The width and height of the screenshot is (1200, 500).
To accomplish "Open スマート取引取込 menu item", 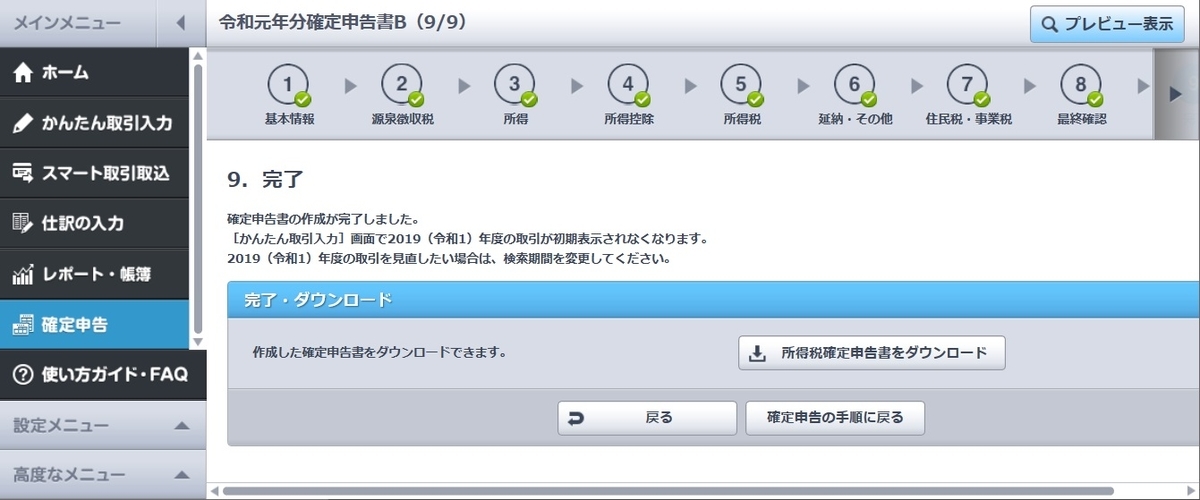I will pyautogui.click(x=95, y=173).
